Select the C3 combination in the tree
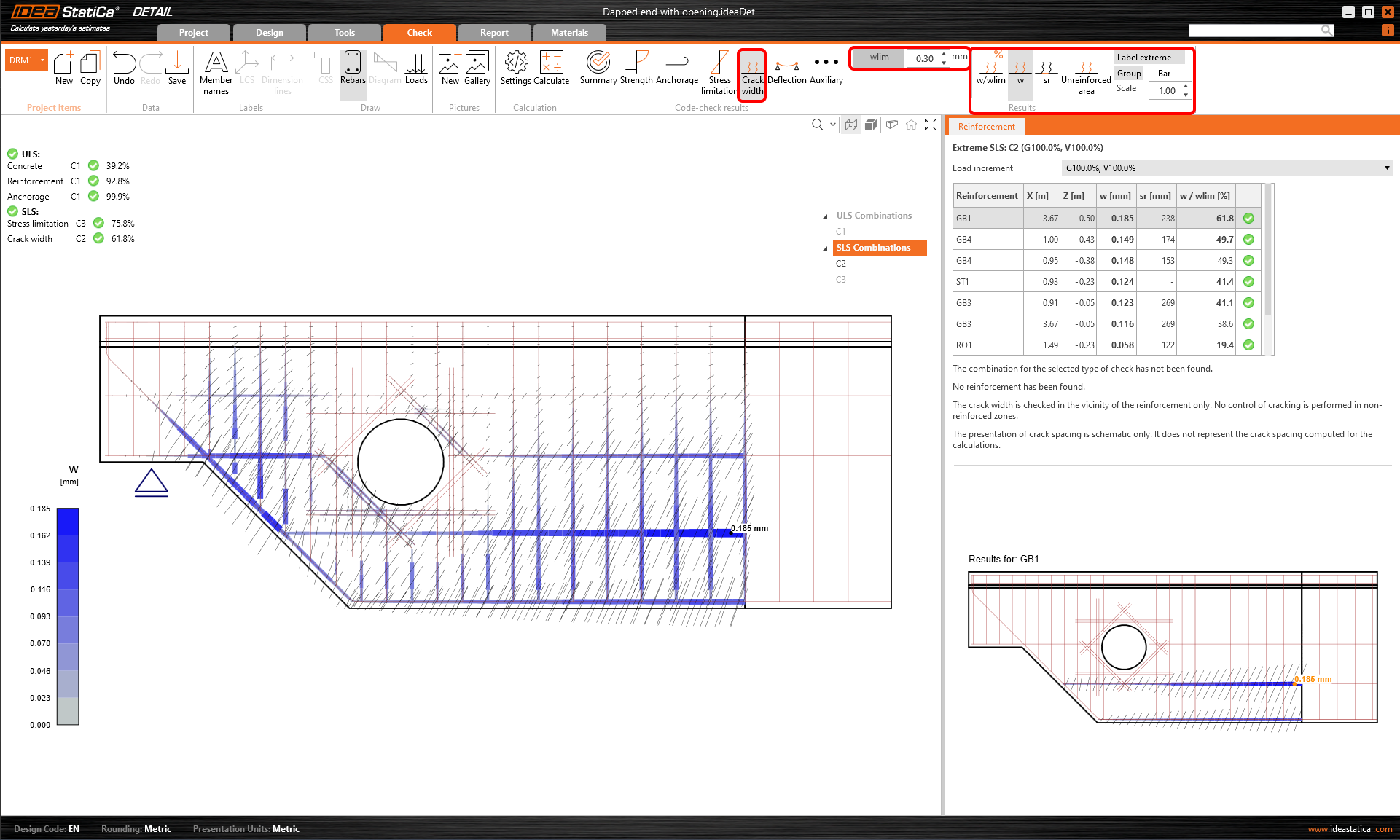This screenshot has width=1400, height=840. [x=841, y=280]
